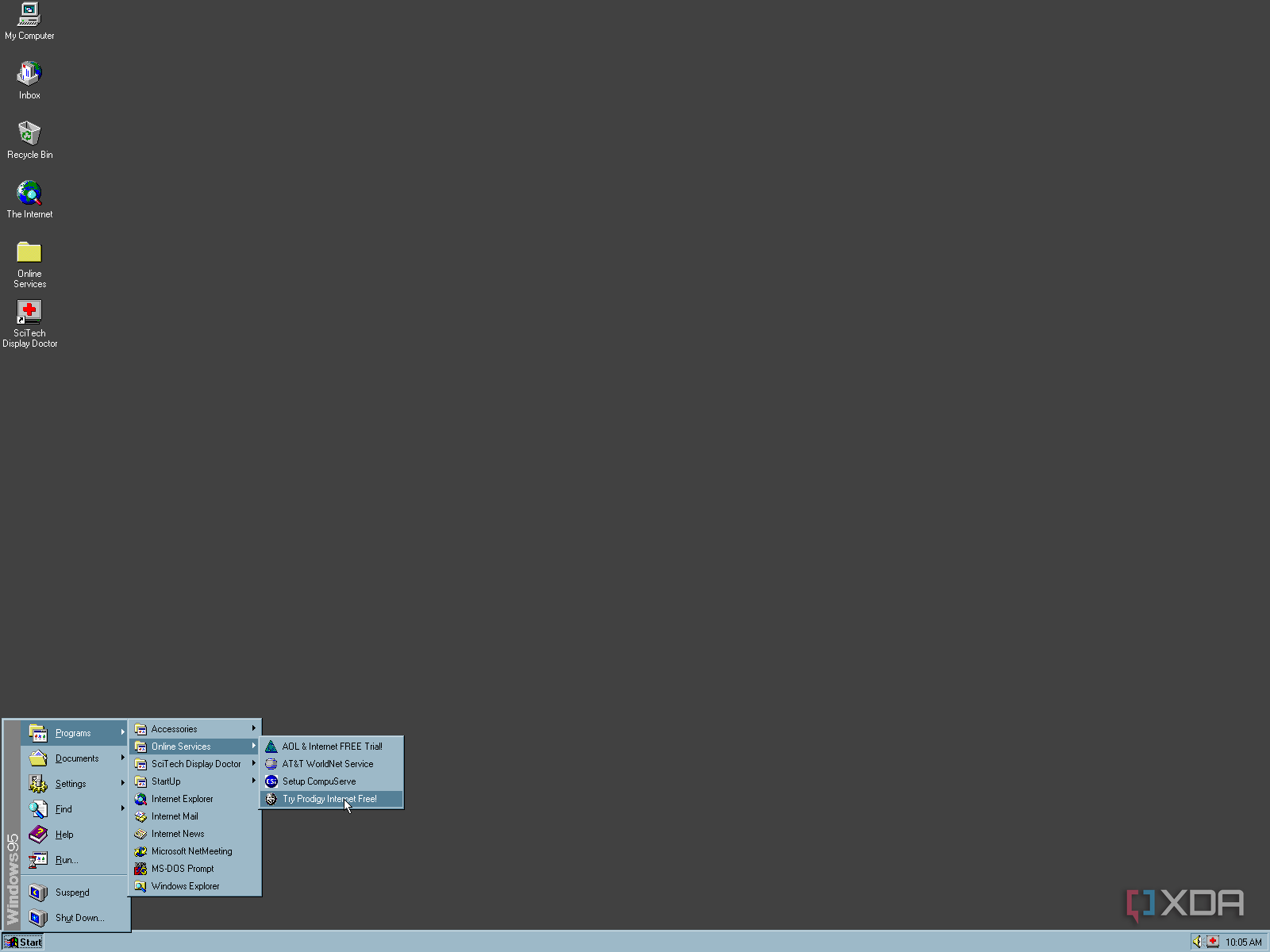The height and width of the screenshot is (952, 1270).
Task: Click the CompuServe setup icon
Action: [271, 781]
